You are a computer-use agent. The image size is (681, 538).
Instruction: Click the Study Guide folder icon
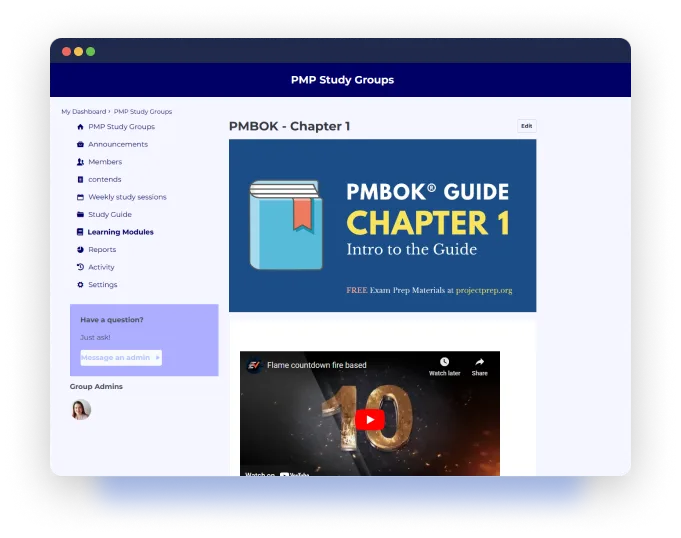pyautogui.click(x=80, y=215)
